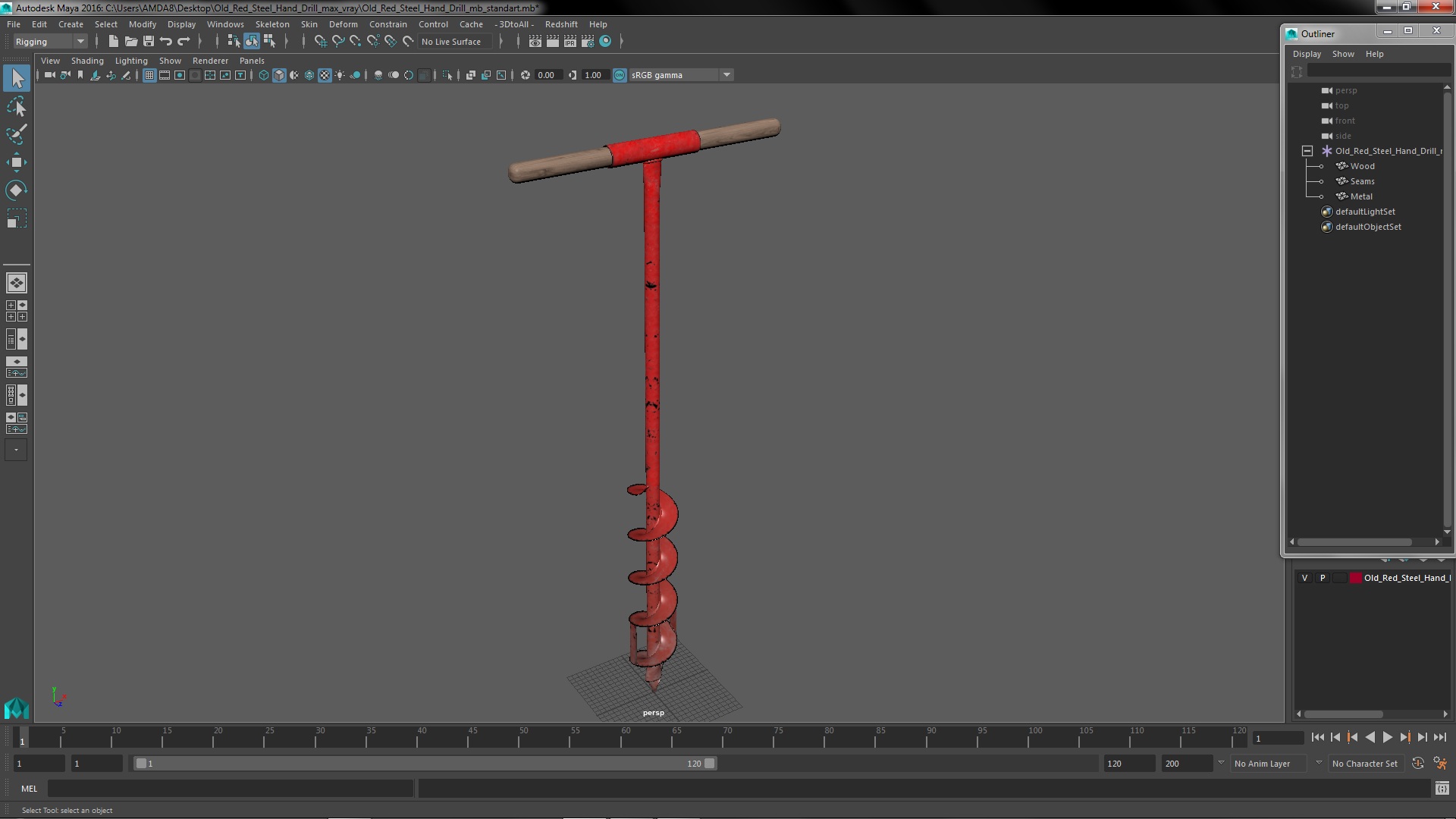Undo the last action
Viewport: 1456px width, 819px height.
coord(166,41)
